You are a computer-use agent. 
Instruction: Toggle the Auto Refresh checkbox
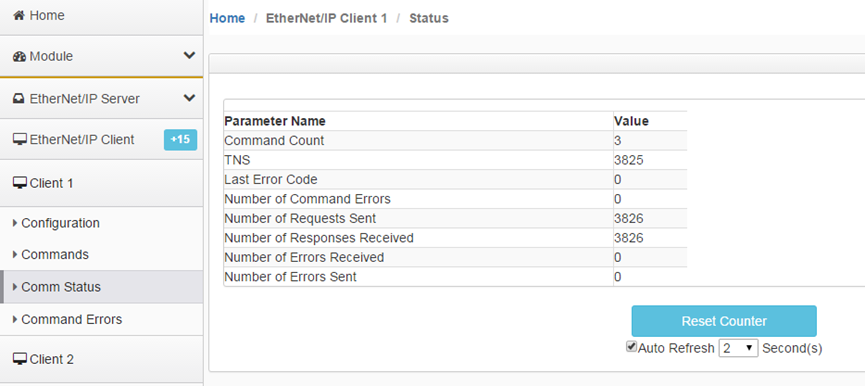tap(631, 347)
